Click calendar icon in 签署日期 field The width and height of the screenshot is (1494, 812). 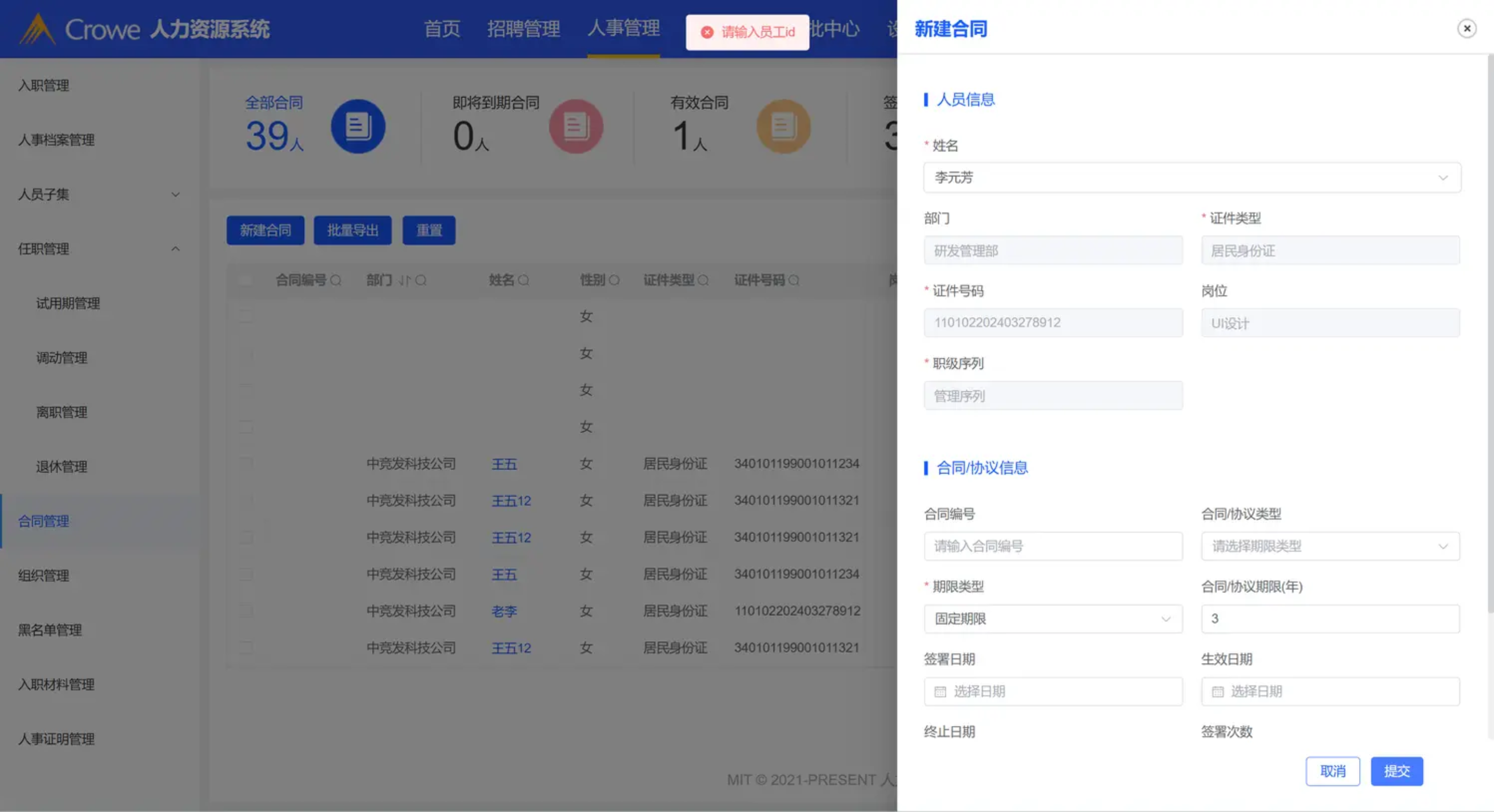940,692
